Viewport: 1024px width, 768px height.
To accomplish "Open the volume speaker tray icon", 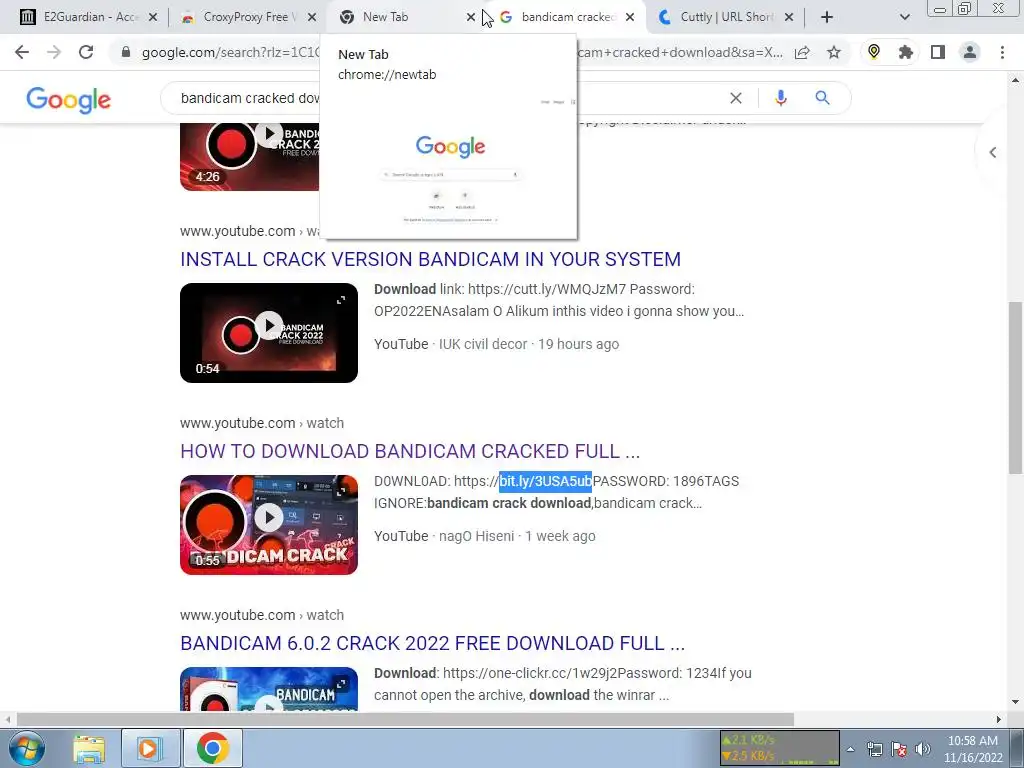I will 923,749.
